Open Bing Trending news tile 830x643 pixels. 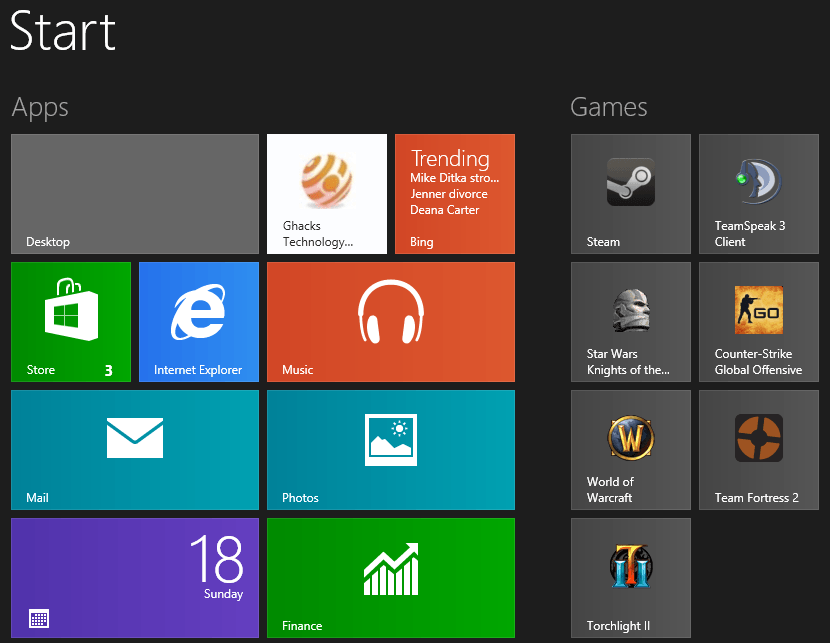455,194
